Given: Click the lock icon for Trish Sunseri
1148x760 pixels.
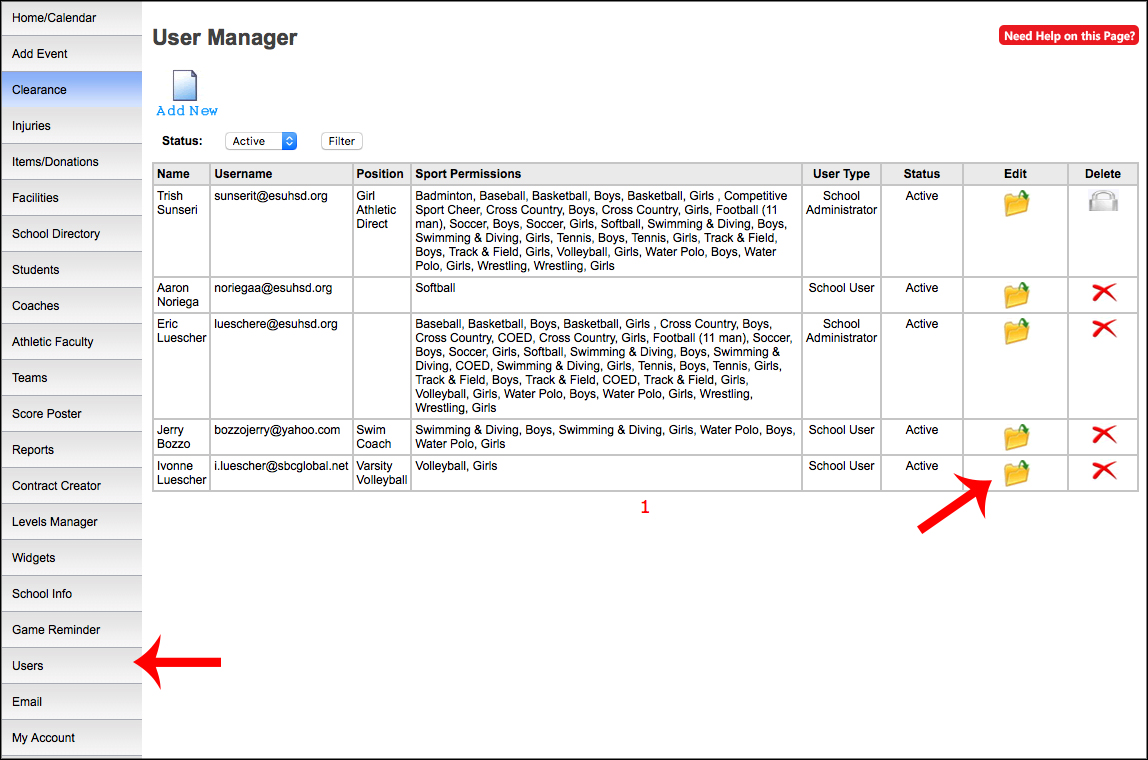Looking at the screenshot, I should tap(1103, 200).
